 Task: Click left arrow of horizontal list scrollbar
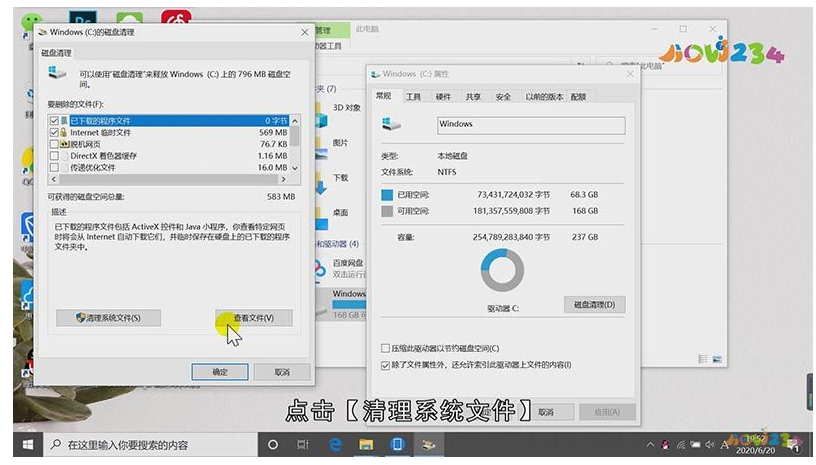coord(54,179)
